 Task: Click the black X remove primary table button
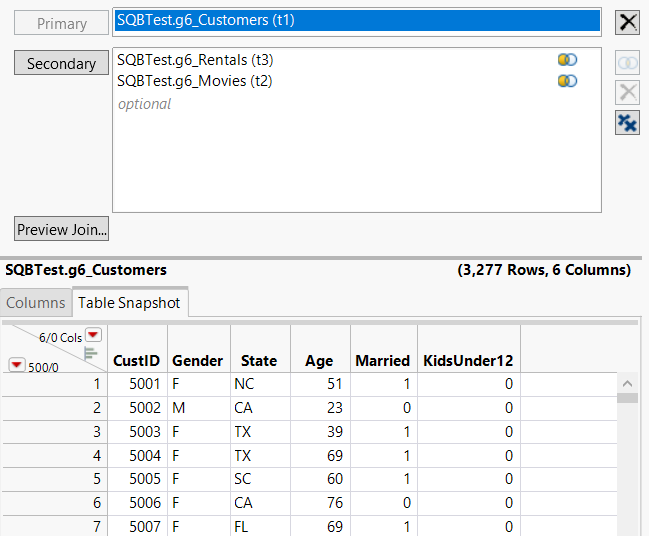pos(627,23)
